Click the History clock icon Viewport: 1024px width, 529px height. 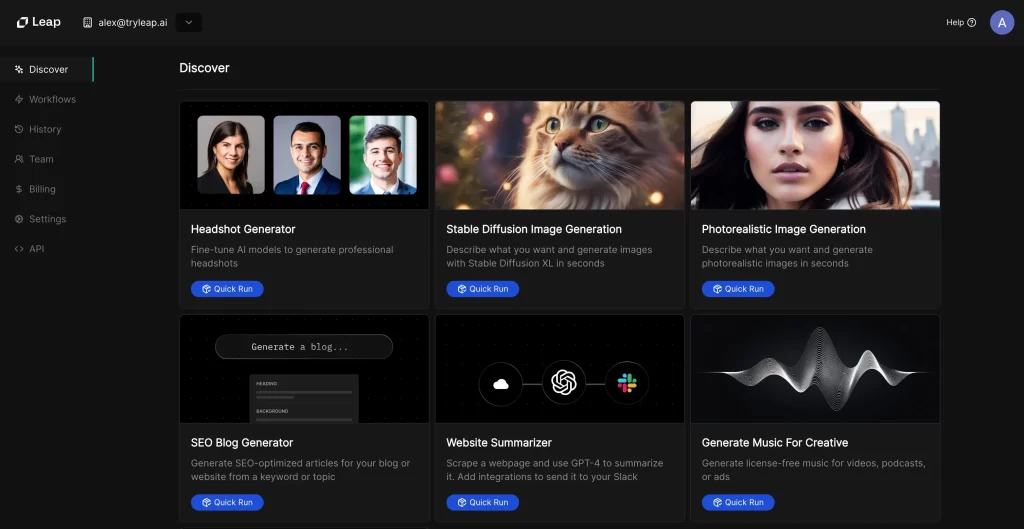pyautogui.click(x=19, y=129)
